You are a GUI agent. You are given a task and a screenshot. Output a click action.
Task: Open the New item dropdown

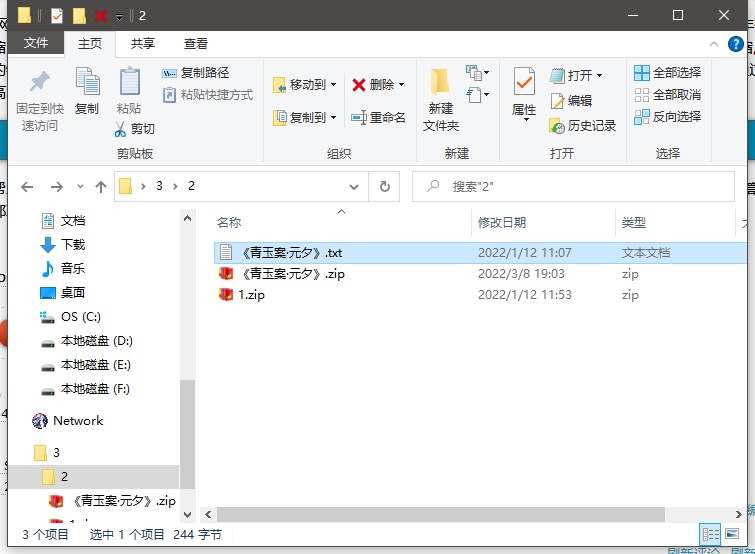tap(477, 73)
